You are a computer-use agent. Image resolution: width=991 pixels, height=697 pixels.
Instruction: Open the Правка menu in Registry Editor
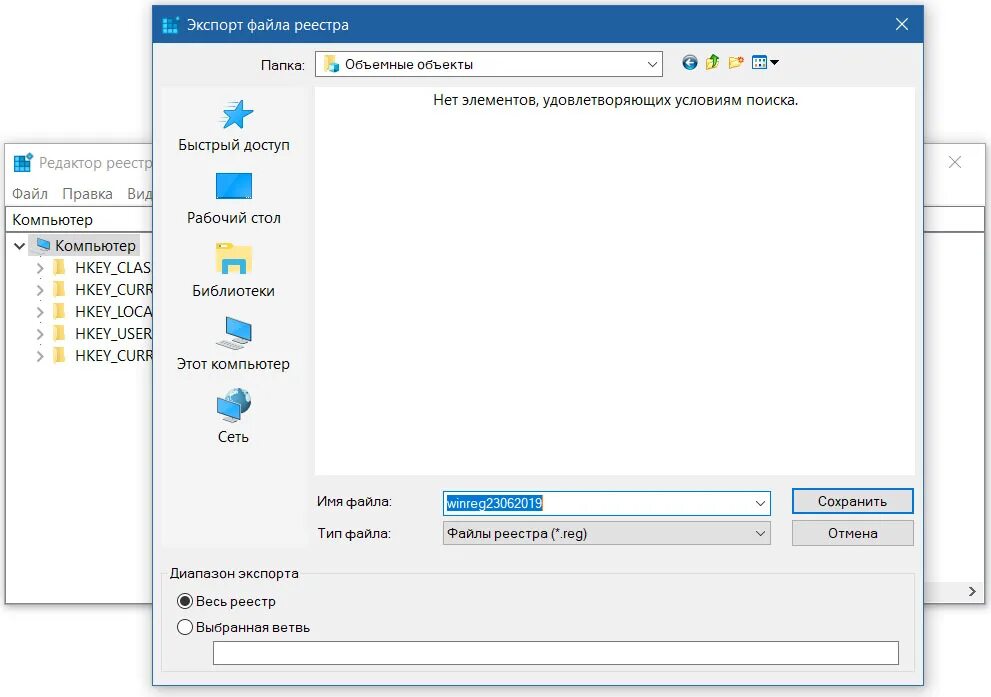(x=87, y=193)
